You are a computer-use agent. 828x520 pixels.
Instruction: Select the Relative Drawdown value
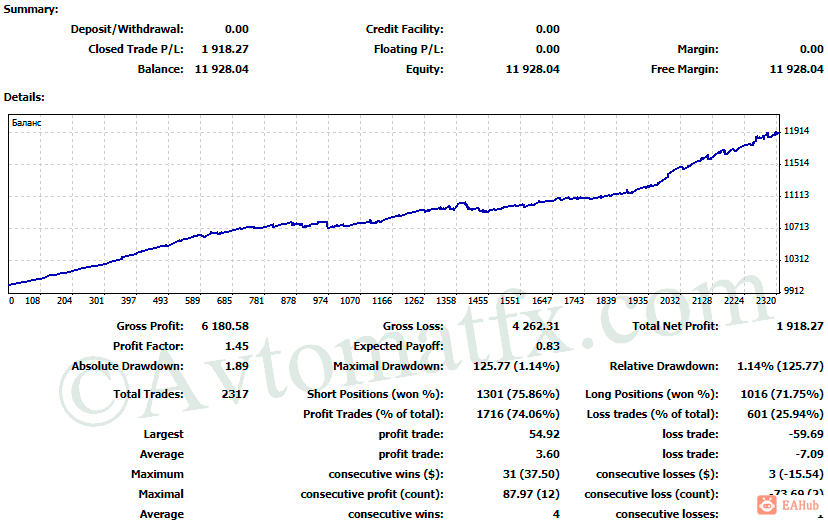click(780, 366)
